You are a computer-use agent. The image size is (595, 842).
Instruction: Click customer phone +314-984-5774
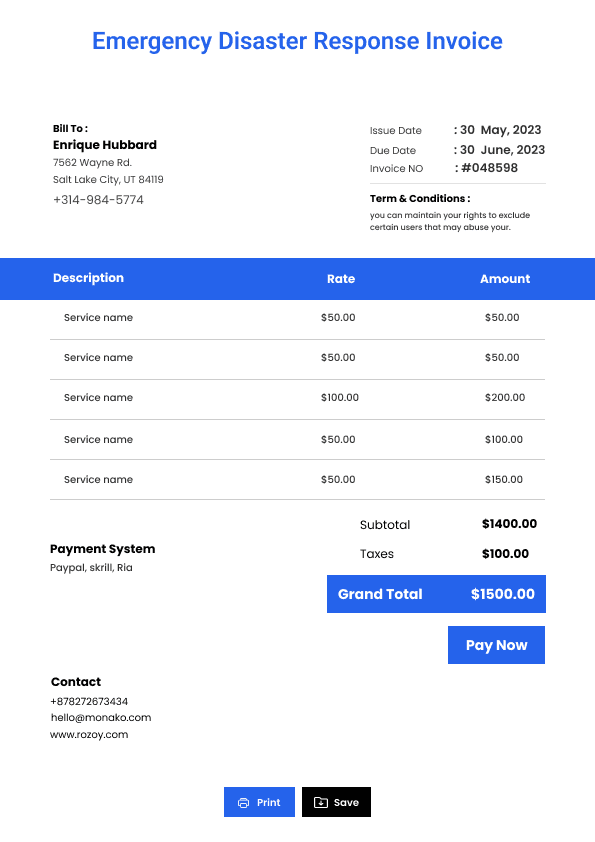[x=98, y=200]
